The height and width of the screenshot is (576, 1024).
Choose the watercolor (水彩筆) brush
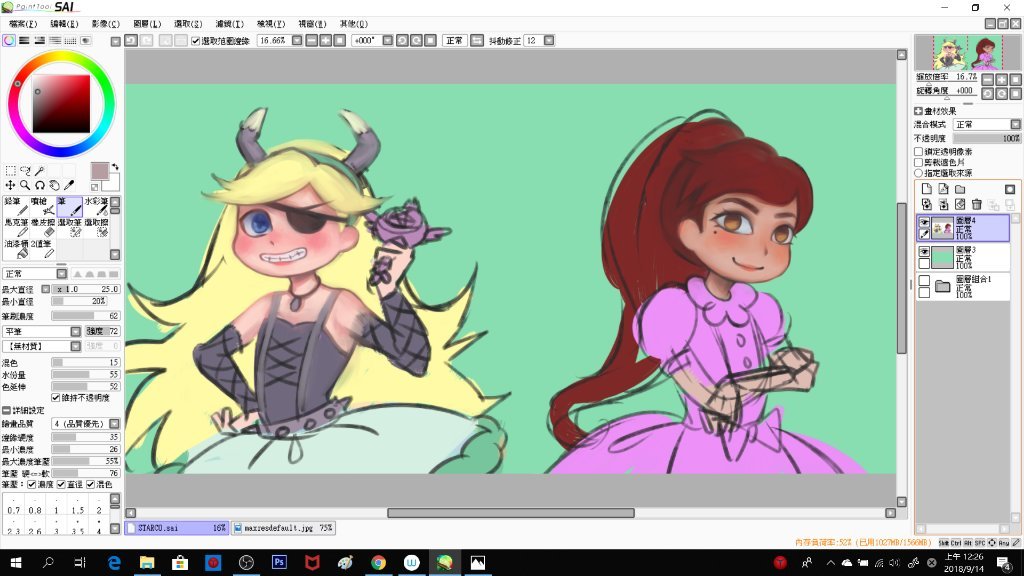click(95, 206)
